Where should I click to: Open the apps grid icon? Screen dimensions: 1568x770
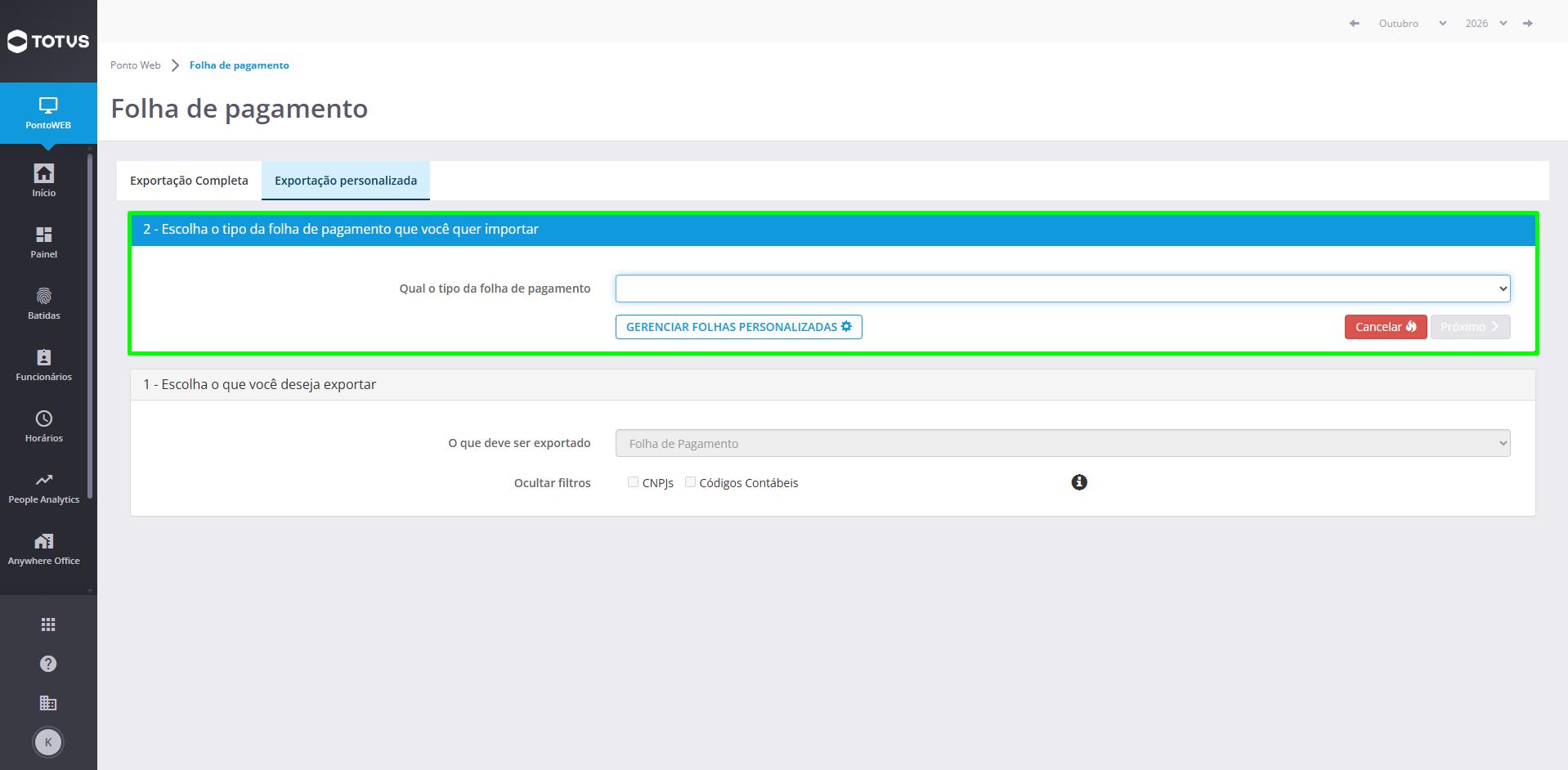point(48,625)
